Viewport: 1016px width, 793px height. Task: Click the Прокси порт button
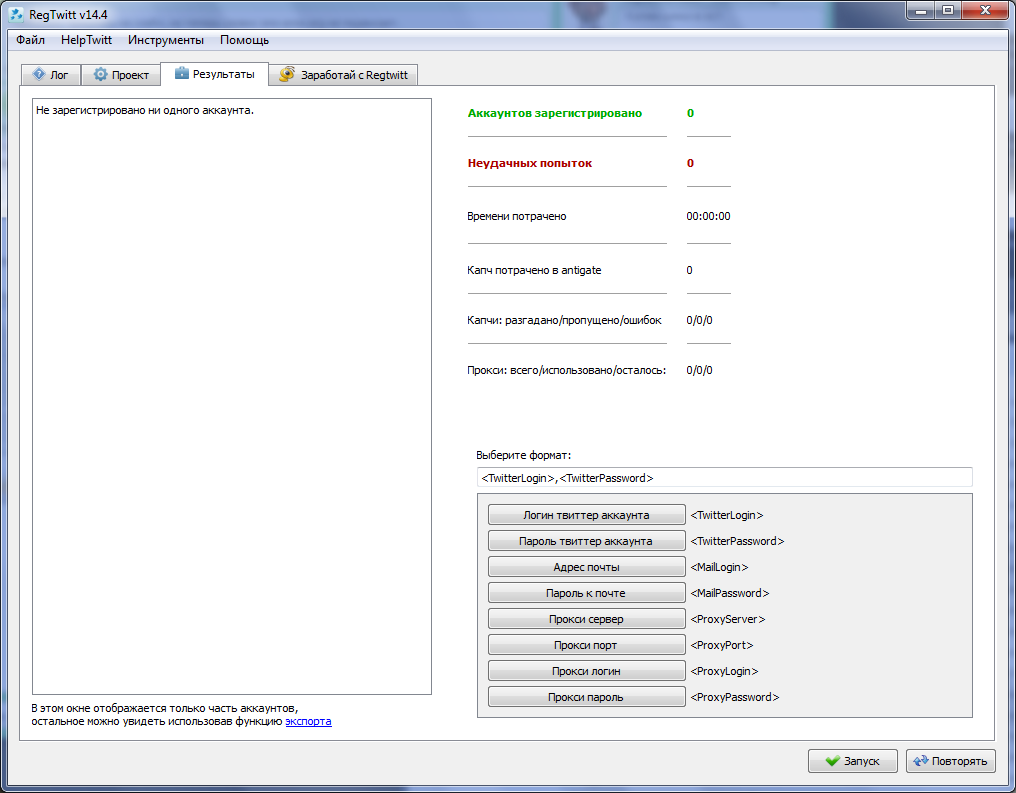click(x=586, y=645)
